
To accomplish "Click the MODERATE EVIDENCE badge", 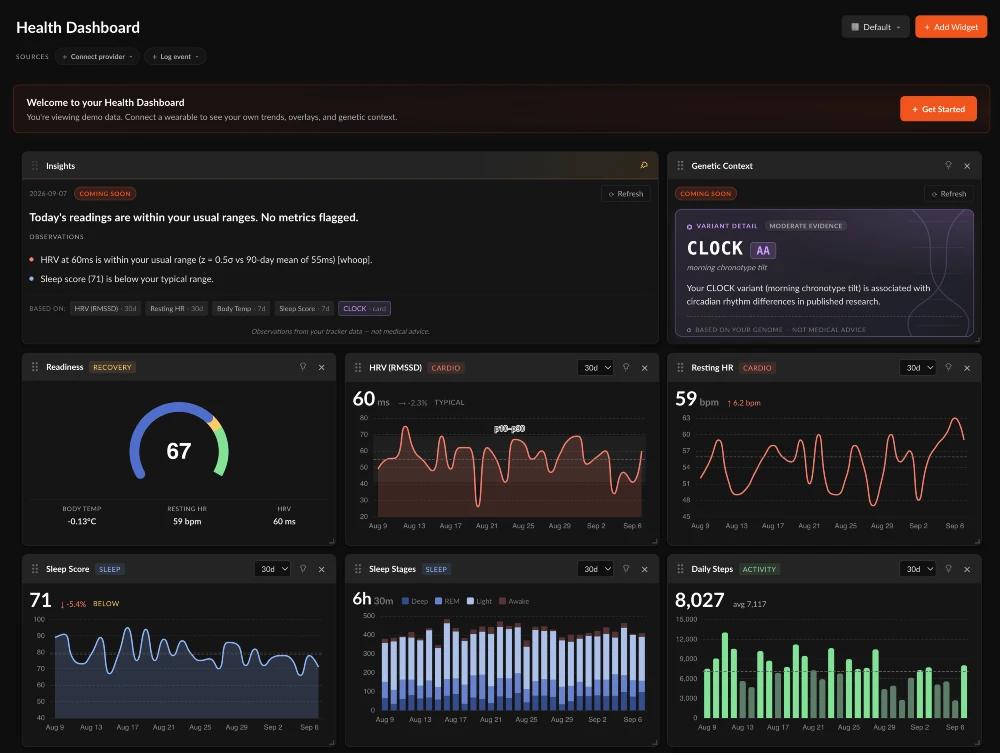I will click(805, 226).
